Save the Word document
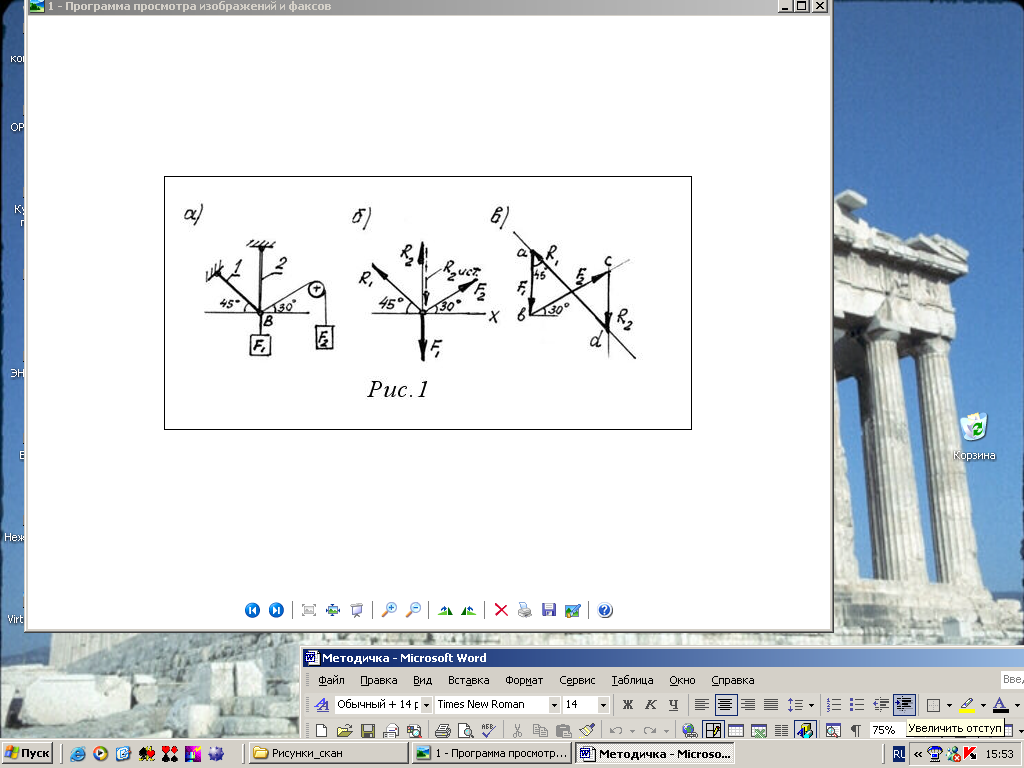The width and height of the screenshot is (1024, 768). coord(368,730)
